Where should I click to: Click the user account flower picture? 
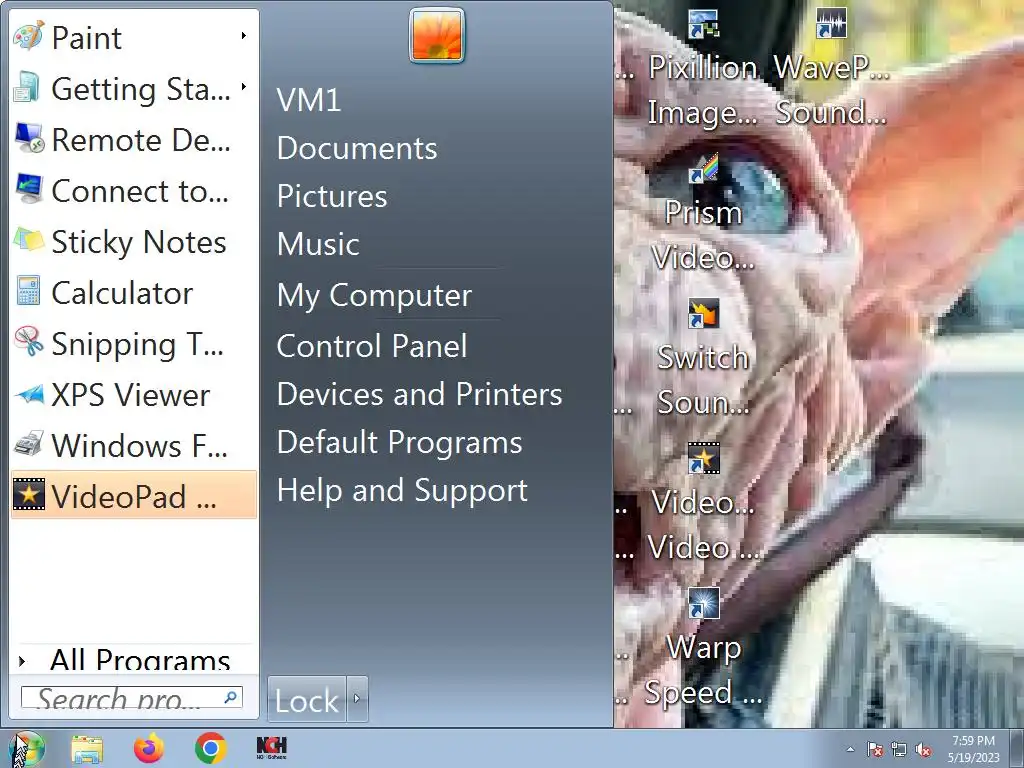(437, 35)
